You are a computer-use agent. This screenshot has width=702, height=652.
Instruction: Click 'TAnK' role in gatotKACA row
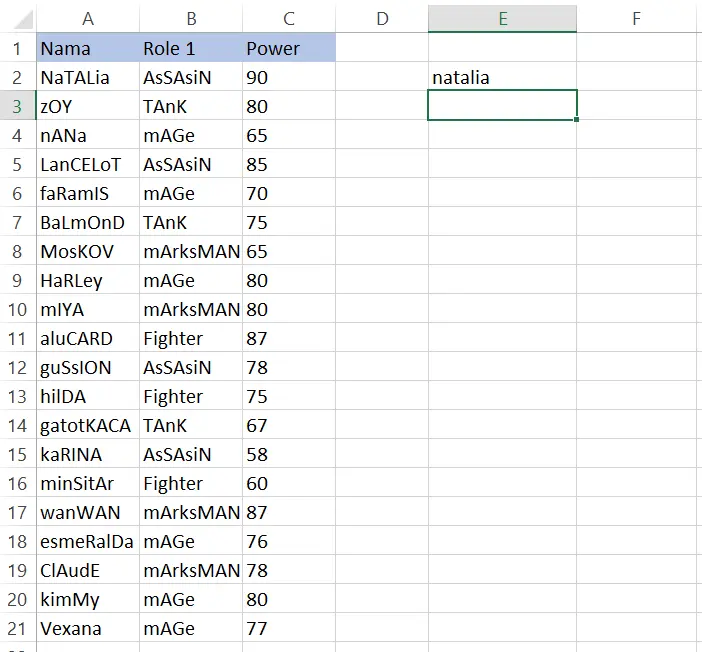191,425
